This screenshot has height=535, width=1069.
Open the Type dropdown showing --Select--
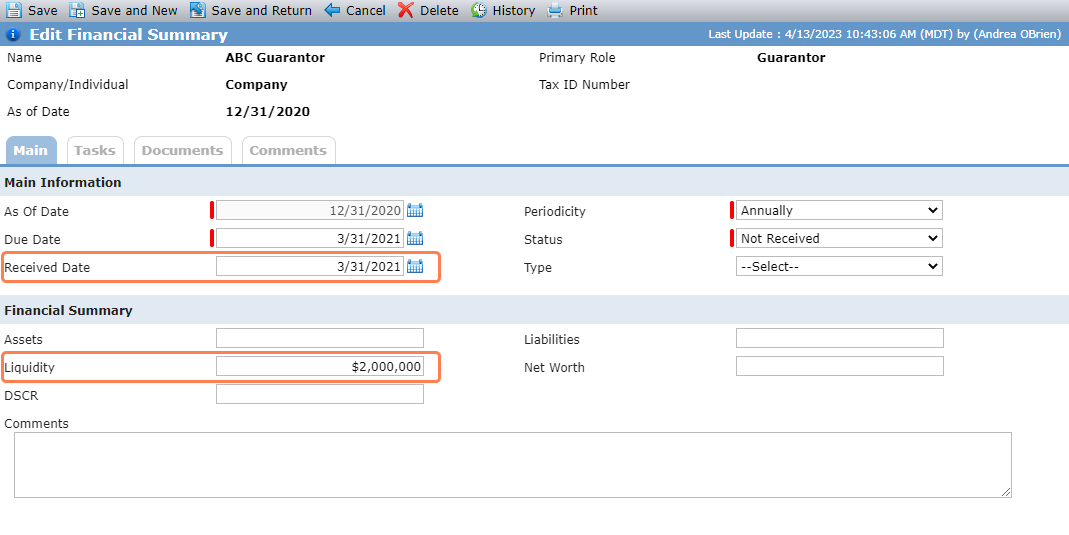coord(839,266)
